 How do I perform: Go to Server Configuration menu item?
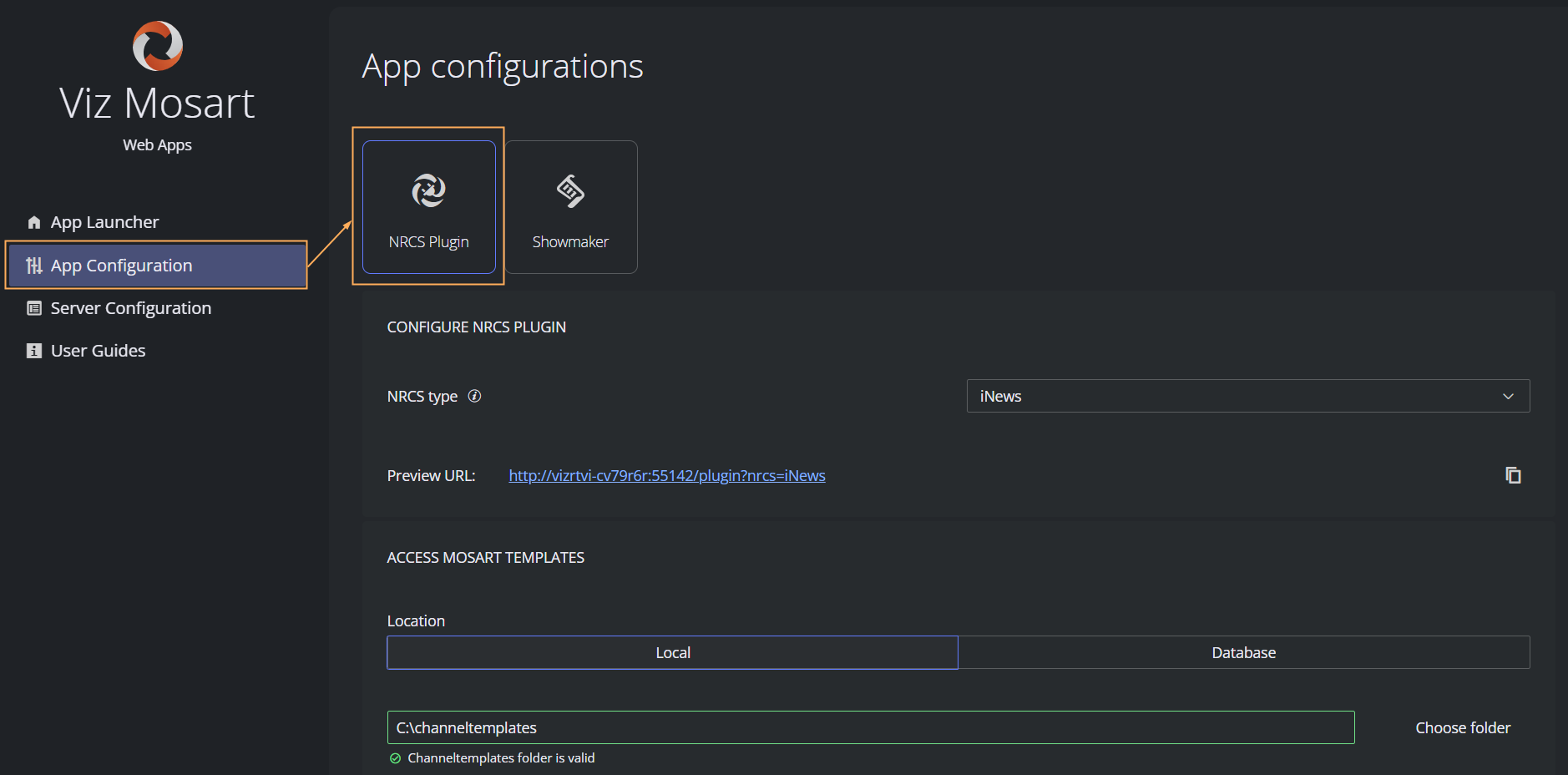(x=130, y=308)
